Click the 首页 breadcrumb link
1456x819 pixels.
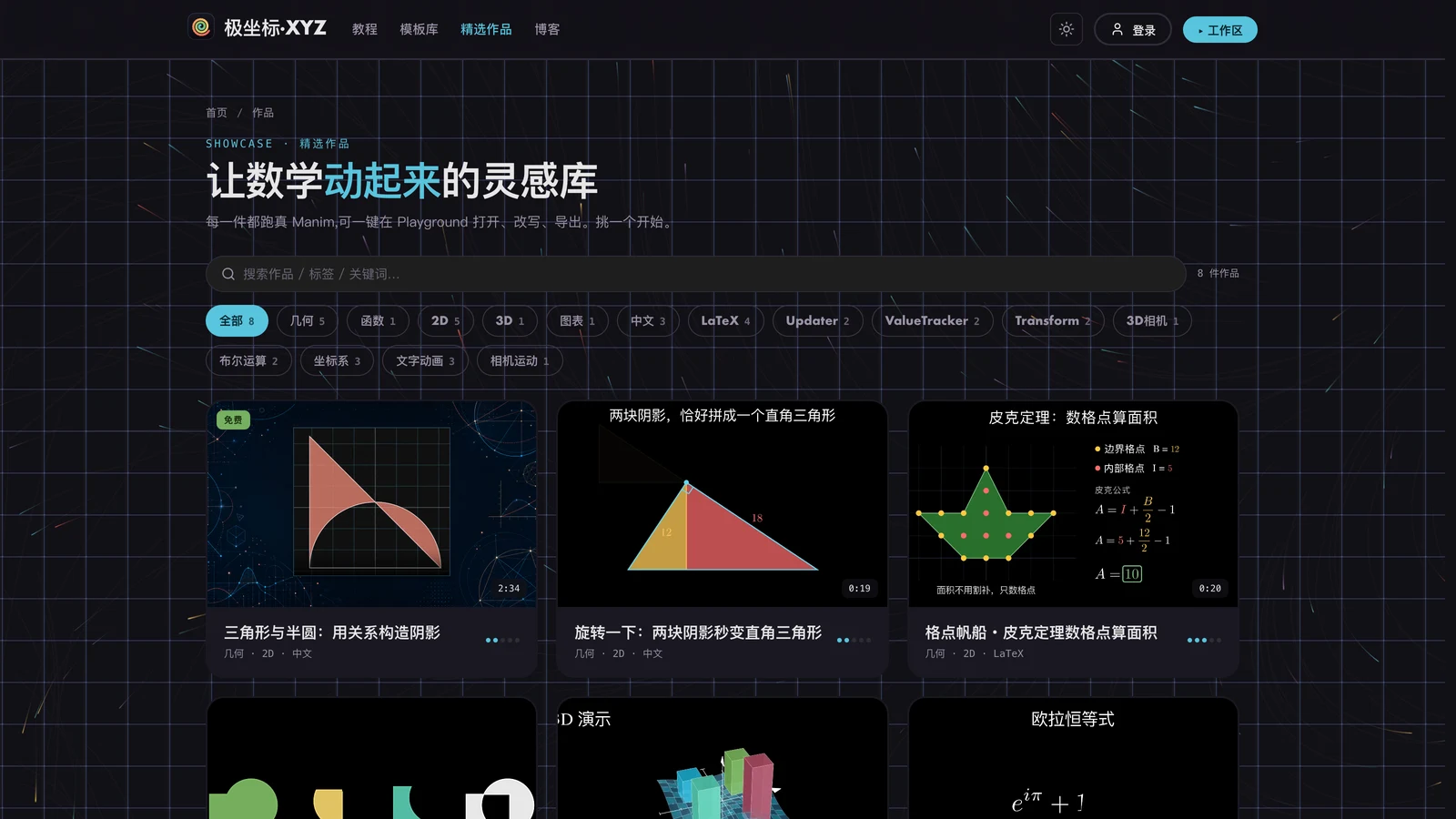[x=217, y=113]
